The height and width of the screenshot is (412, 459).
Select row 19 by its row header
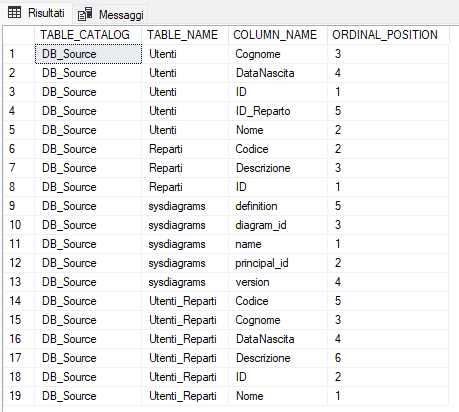[x=19, y=396]
